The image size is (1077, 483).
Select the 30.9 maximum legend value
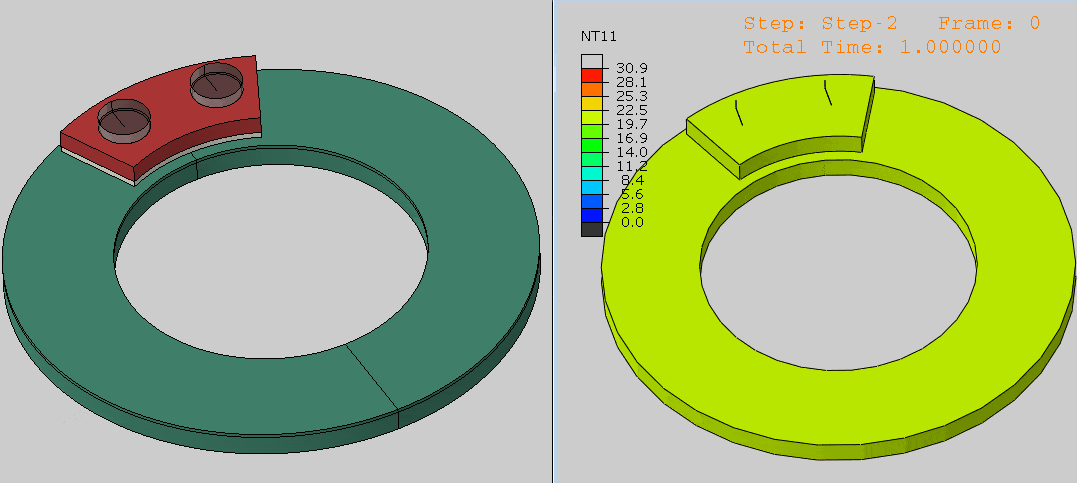(631, 68)
